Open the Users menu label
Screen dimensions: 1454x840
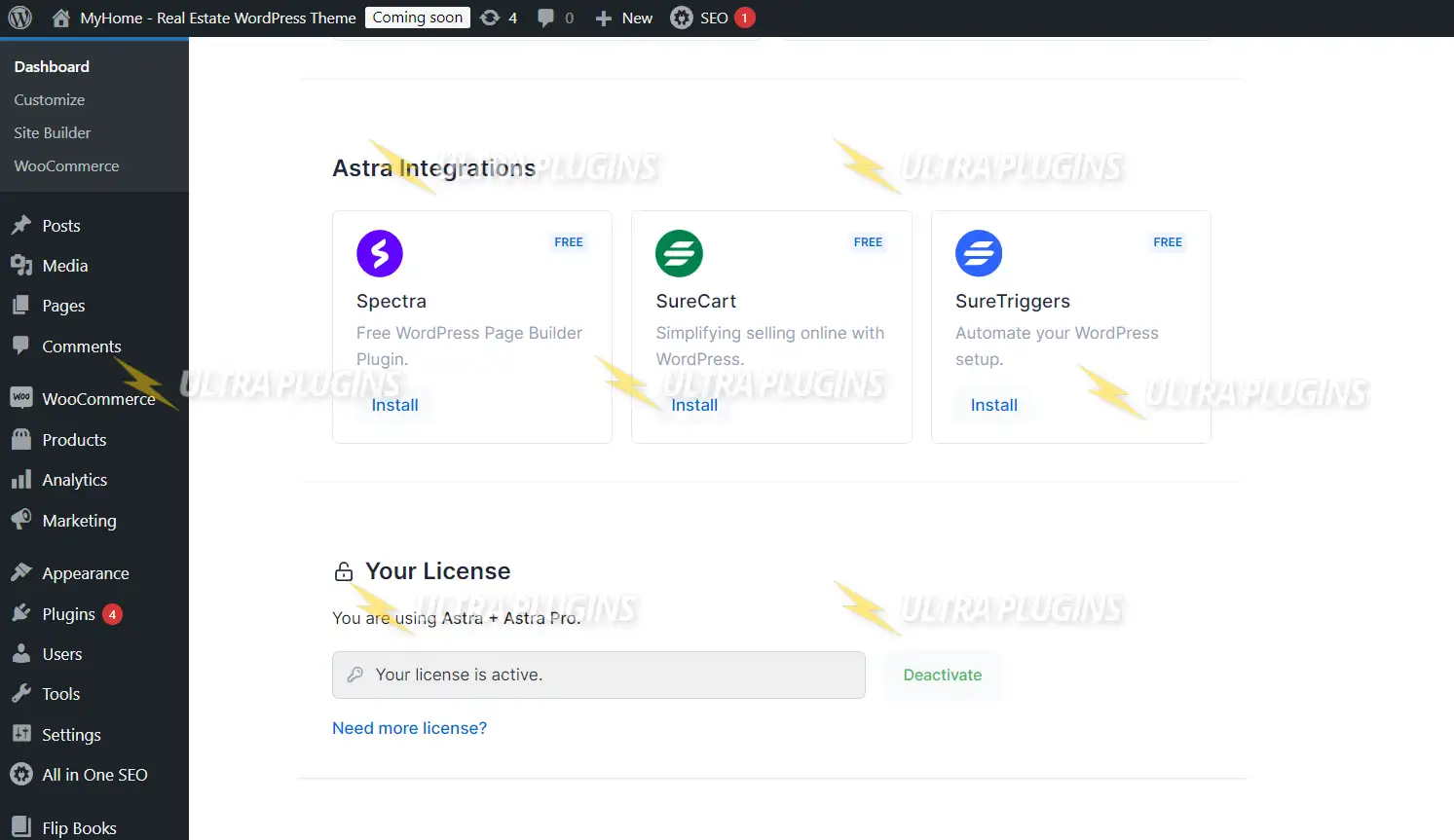62,654
